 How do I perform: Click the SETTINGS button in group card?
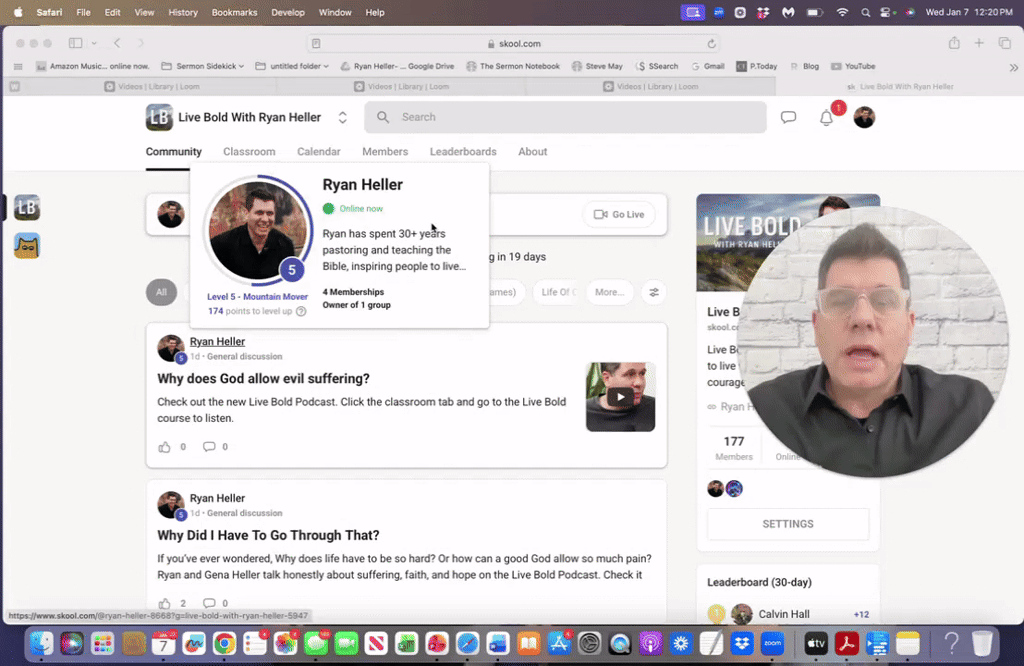click(x=788, y=524)
